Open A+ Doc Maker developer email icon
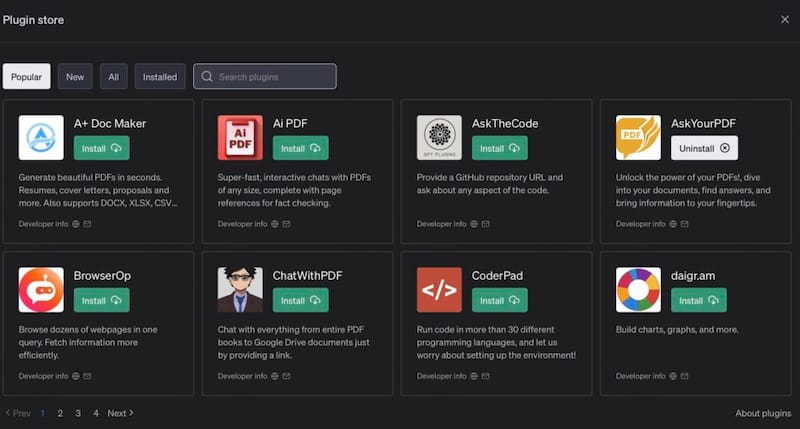The image size is (800, 429). (x=87, y=224)
